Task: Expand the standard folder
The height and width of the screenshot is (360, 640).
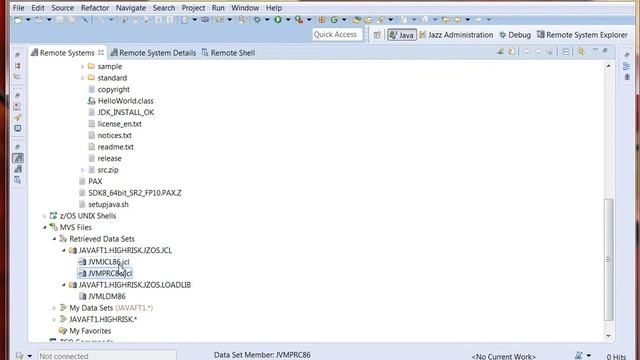Action: point(82,78)
